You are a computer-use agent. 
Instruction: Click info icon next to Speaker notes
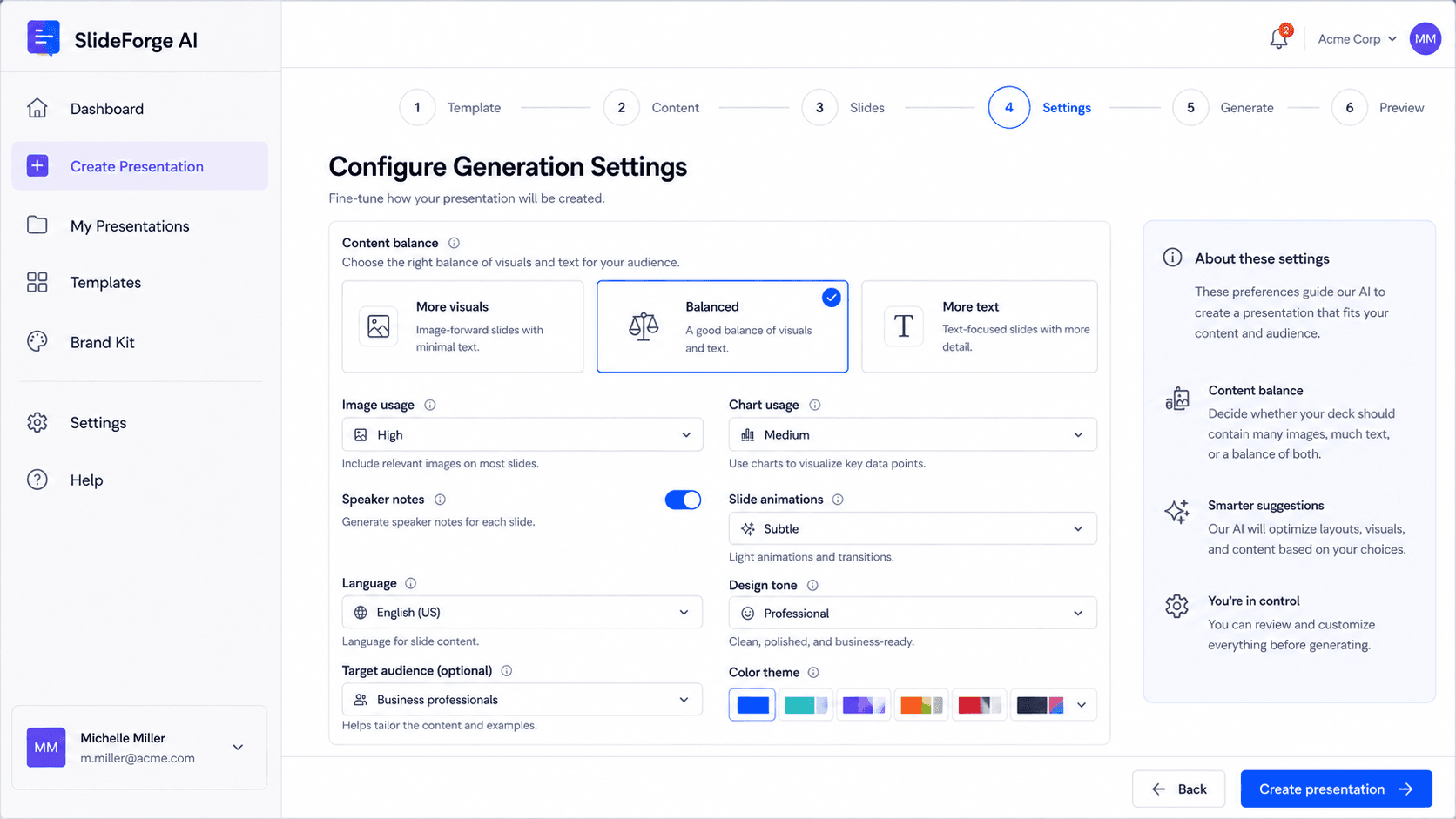click(440, 500)
